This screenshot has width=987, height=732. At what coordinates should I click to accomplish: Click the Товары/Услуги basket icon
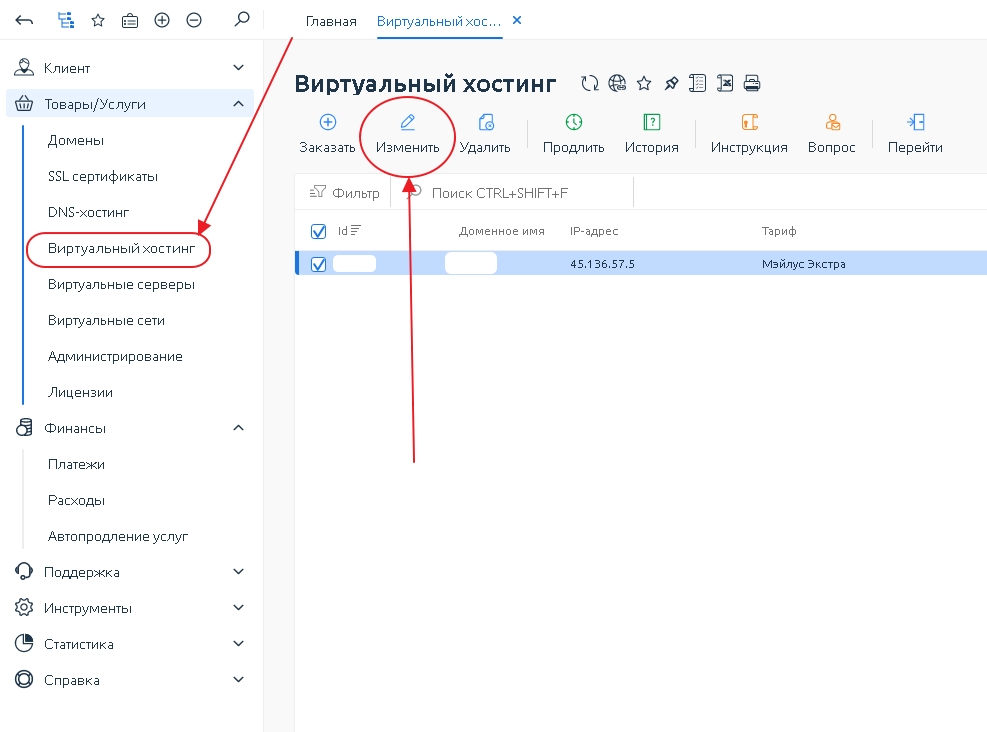24,103
